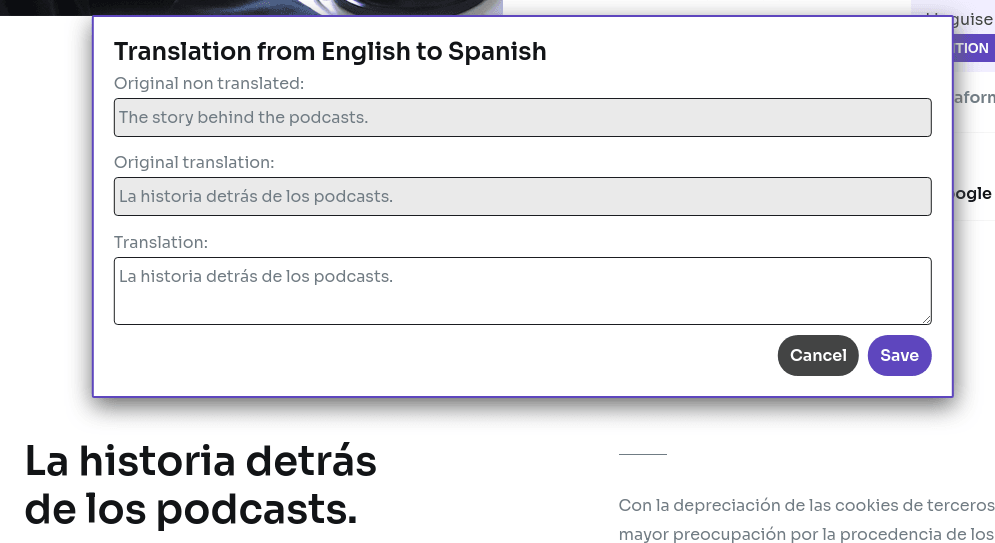Click the 'Translation:' label above the text area

click(x=161, y=242)
